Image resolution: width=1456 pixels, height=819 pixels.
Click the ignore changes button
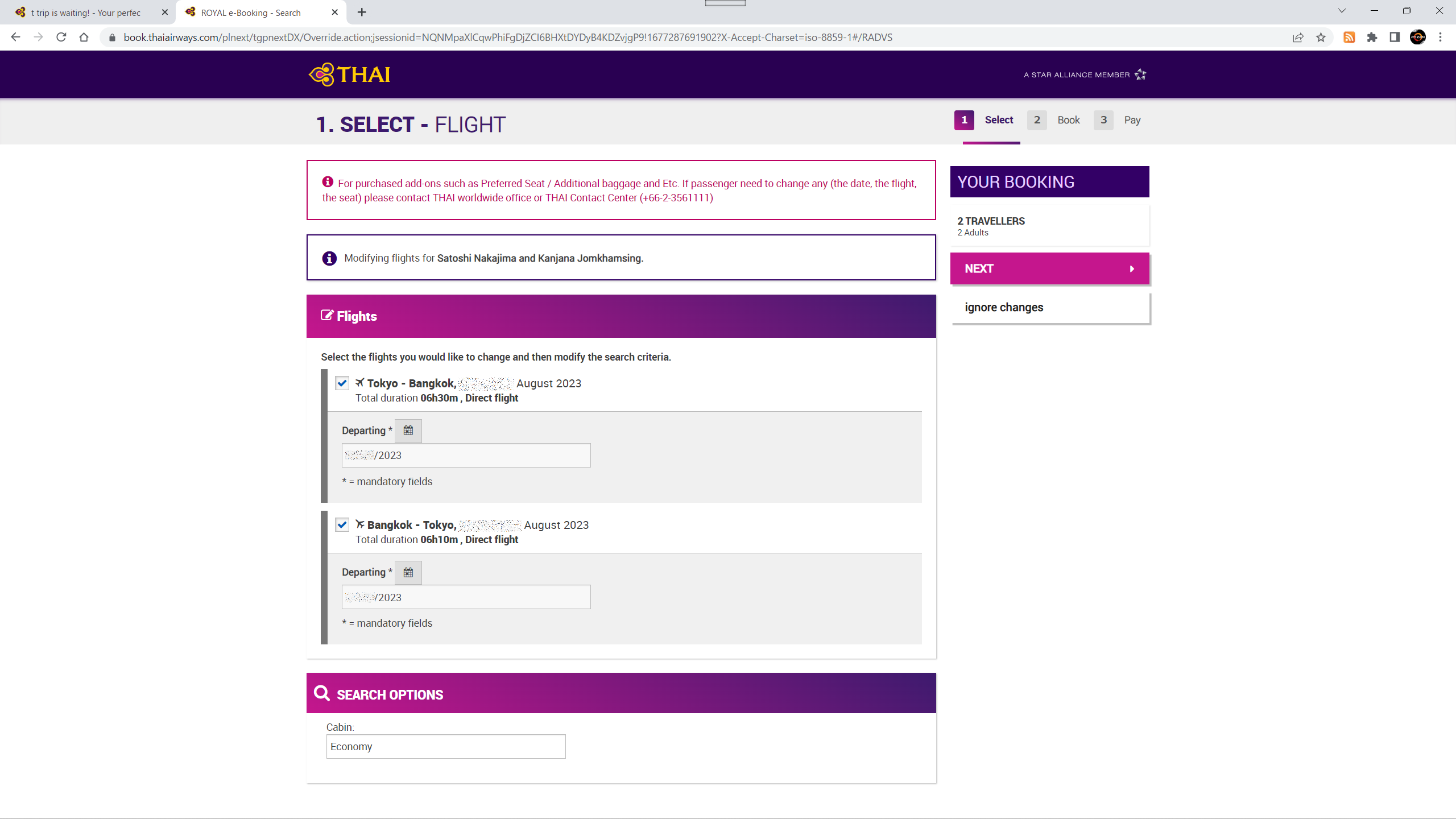coord(1050,308)
